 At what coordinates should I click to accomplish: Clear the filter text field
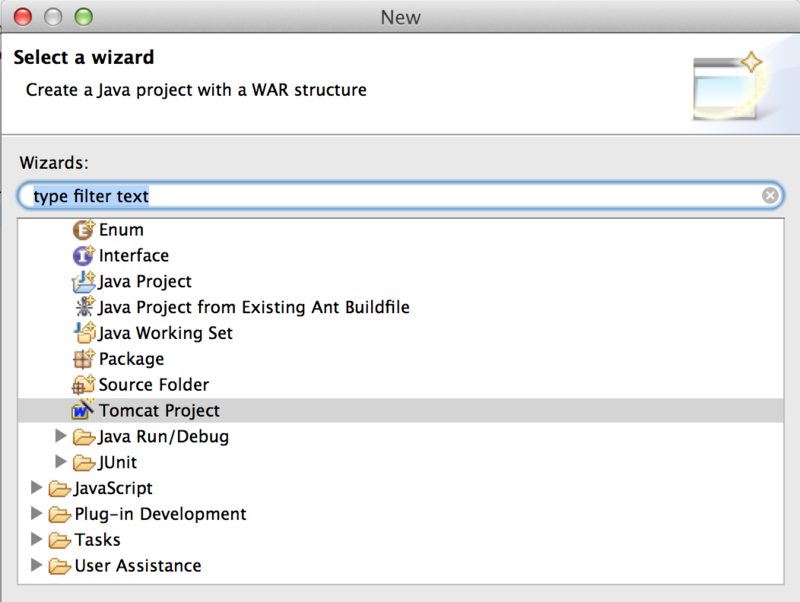(770, 196)
